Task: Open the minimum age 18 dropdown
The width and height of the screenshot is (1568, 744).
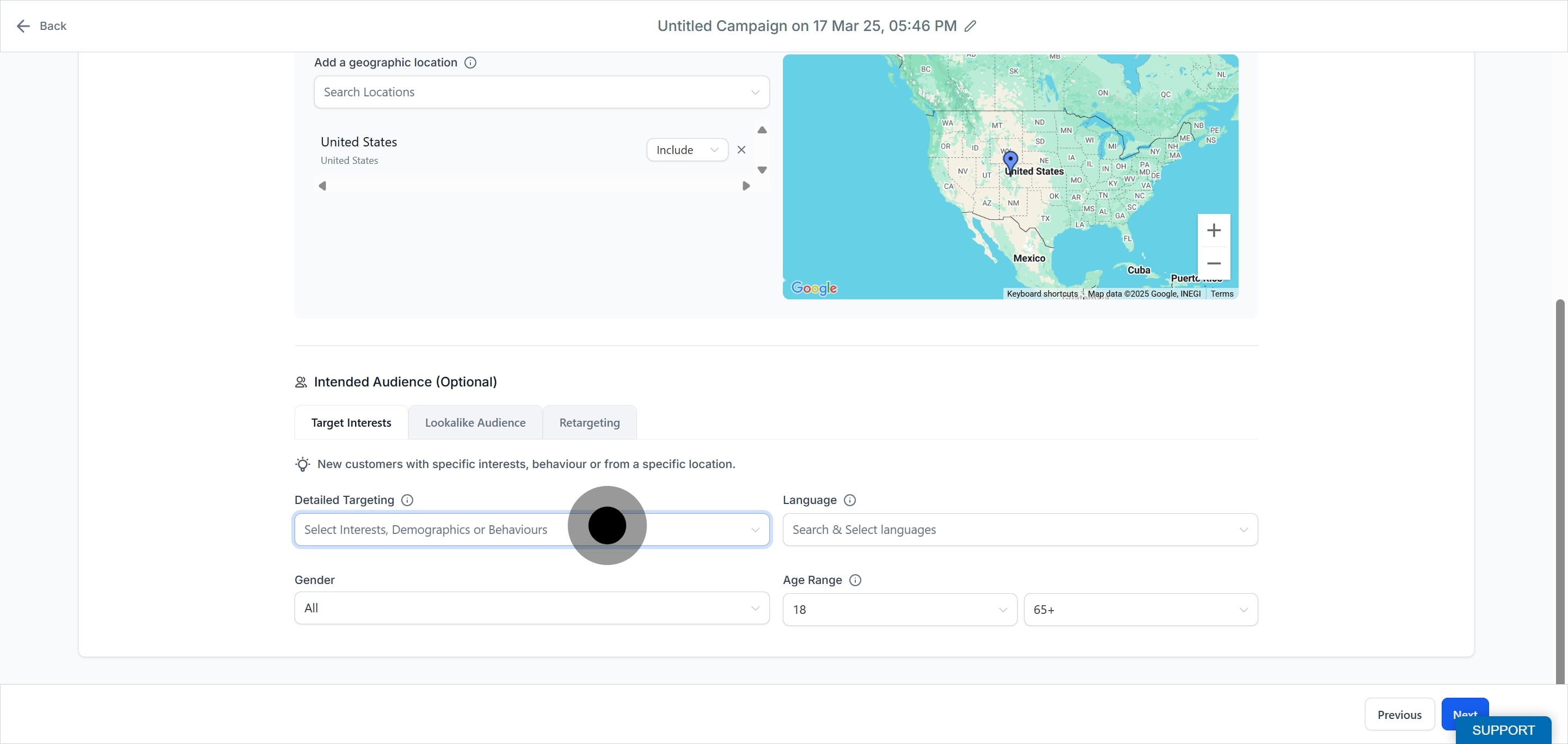Action: (899, 610)
